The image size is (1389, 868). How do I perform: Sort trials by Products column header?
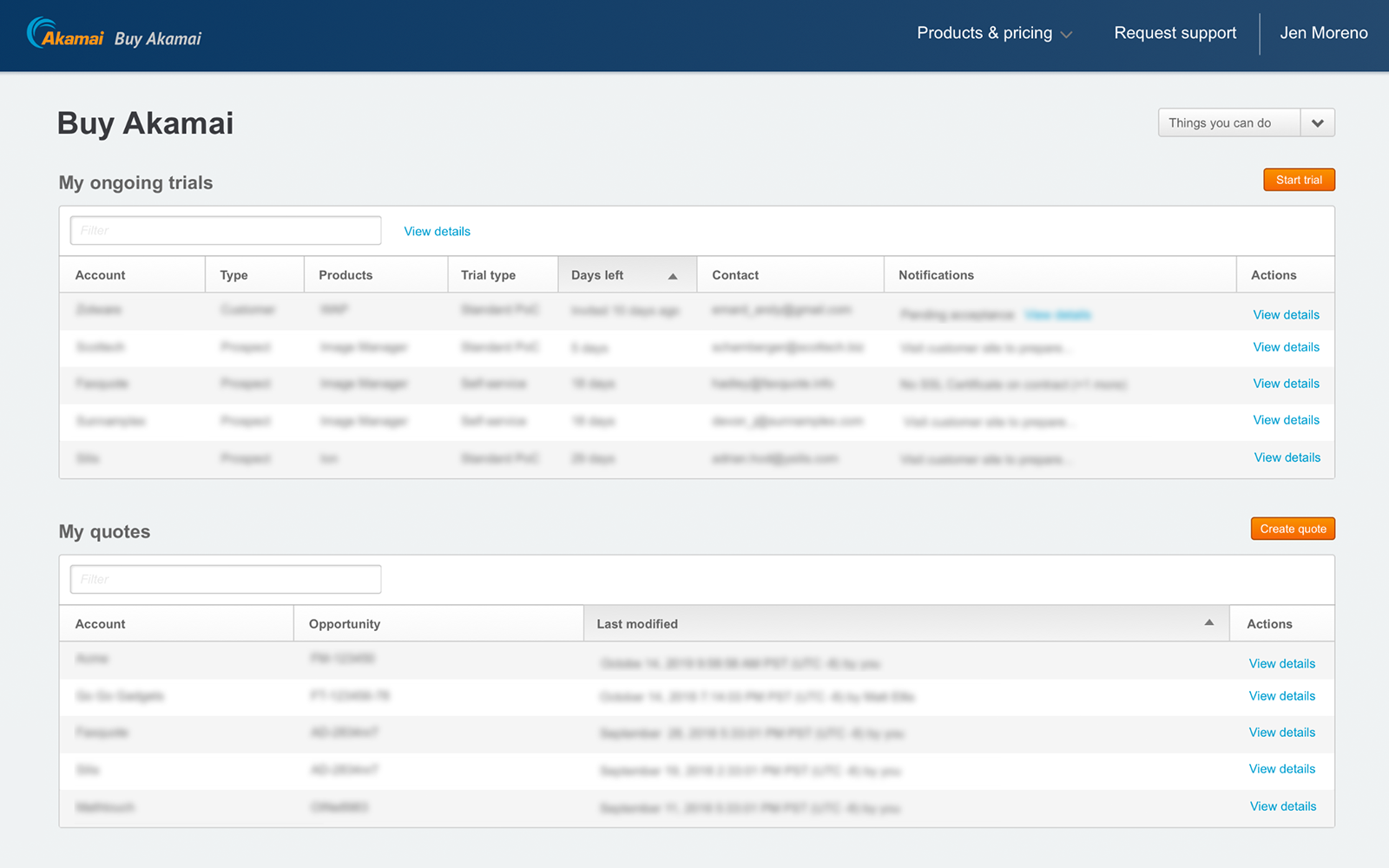coord(376,274)
